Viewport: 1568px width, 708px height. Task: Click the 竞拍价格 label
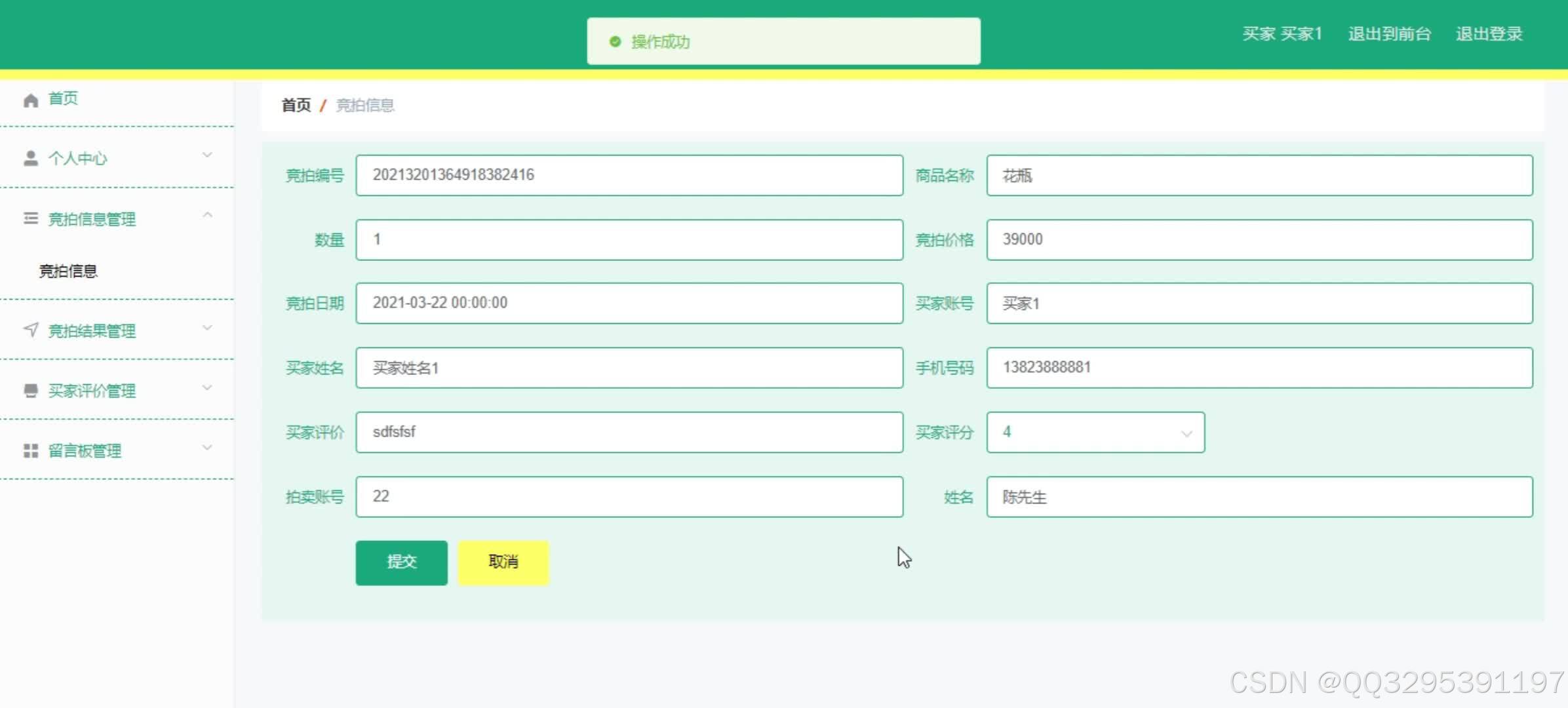[944, 240]
